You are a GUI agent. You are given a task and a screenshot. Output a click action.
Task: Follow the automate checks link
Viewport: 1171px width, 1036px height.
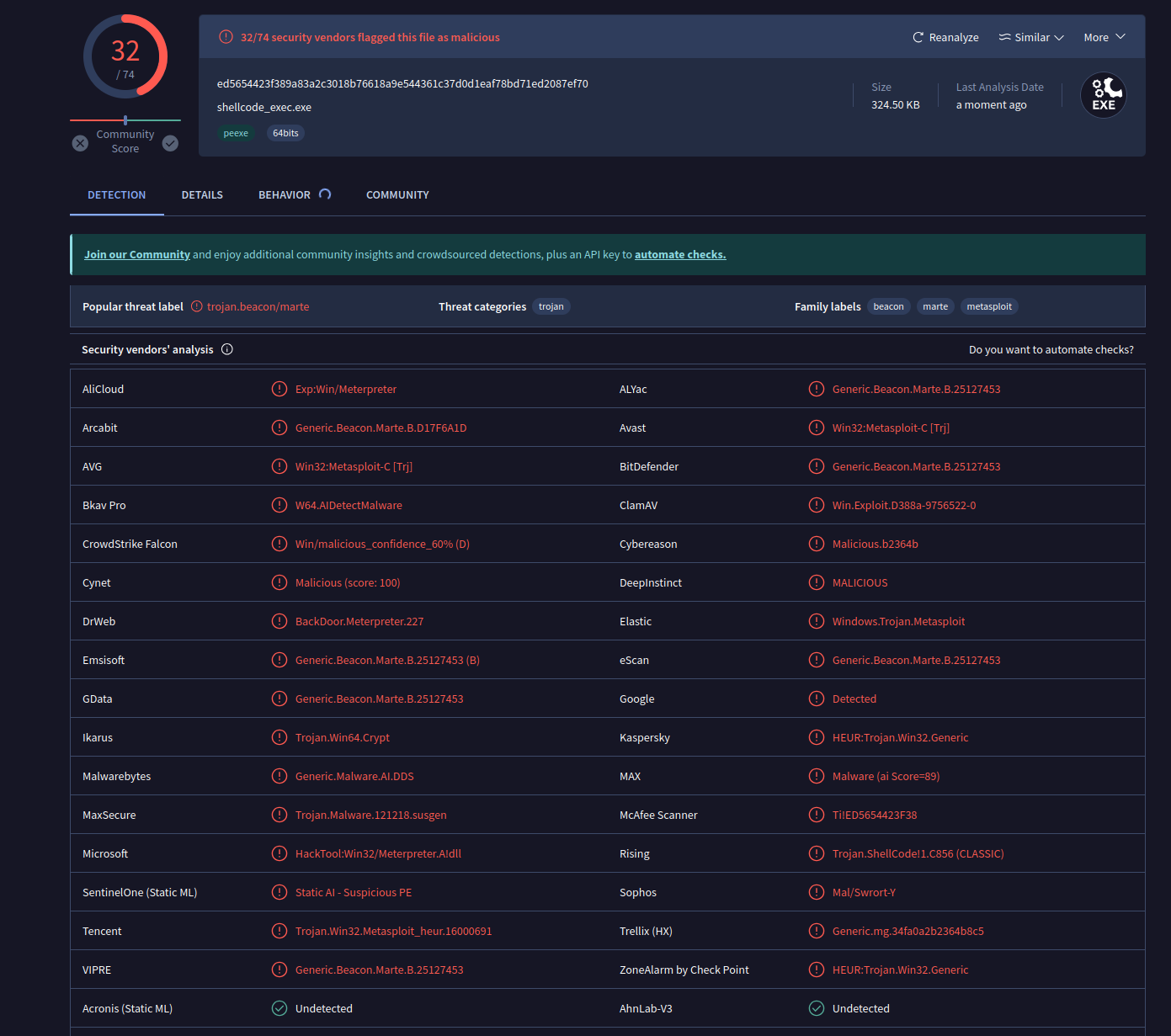[x=680, y=254]
